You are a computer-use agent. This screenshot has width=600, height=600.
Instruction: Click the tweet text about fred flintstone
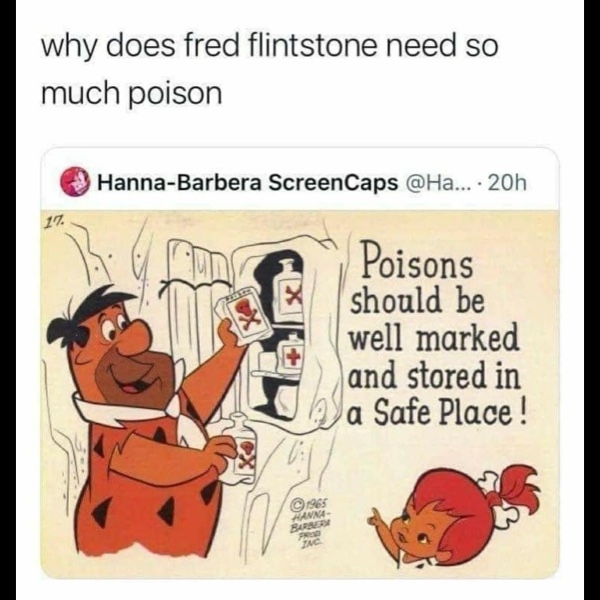point(270,70)
